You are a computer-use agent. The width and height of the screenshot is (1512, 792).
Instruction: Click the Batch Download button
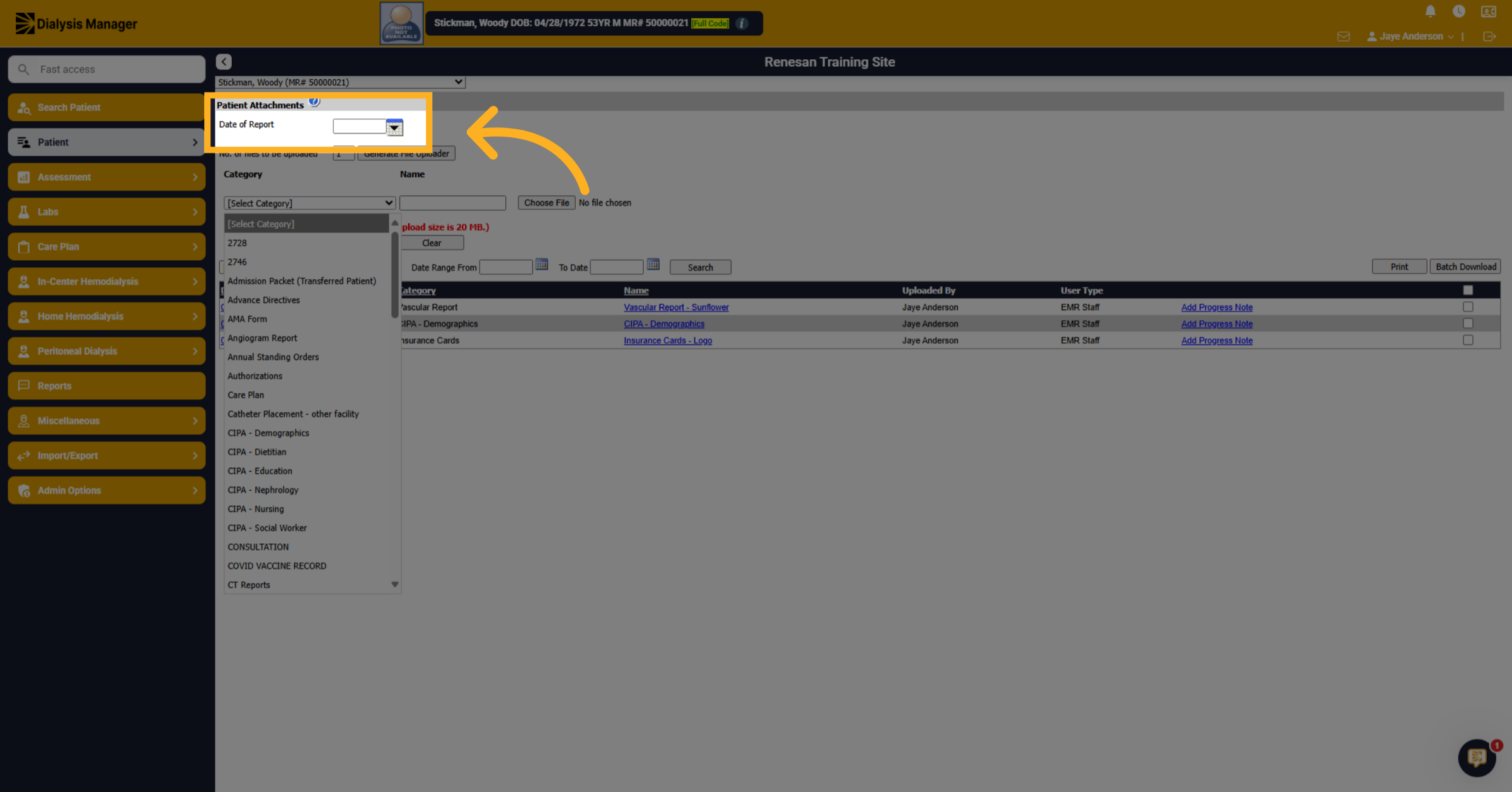pyautogui.click(x=1465, y=267)
